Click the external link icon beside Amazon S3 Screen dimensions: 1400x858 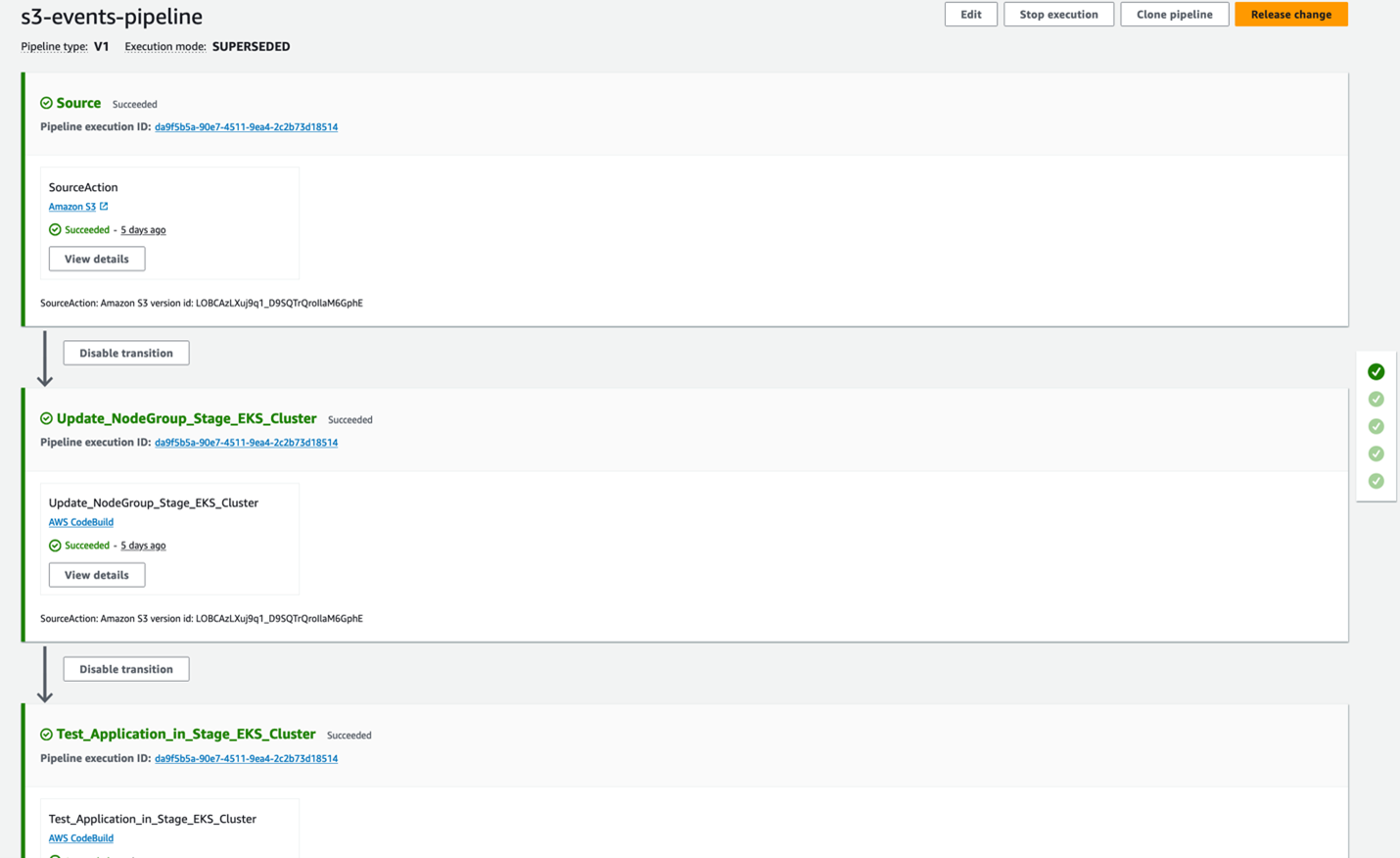[x=104, y=207]
